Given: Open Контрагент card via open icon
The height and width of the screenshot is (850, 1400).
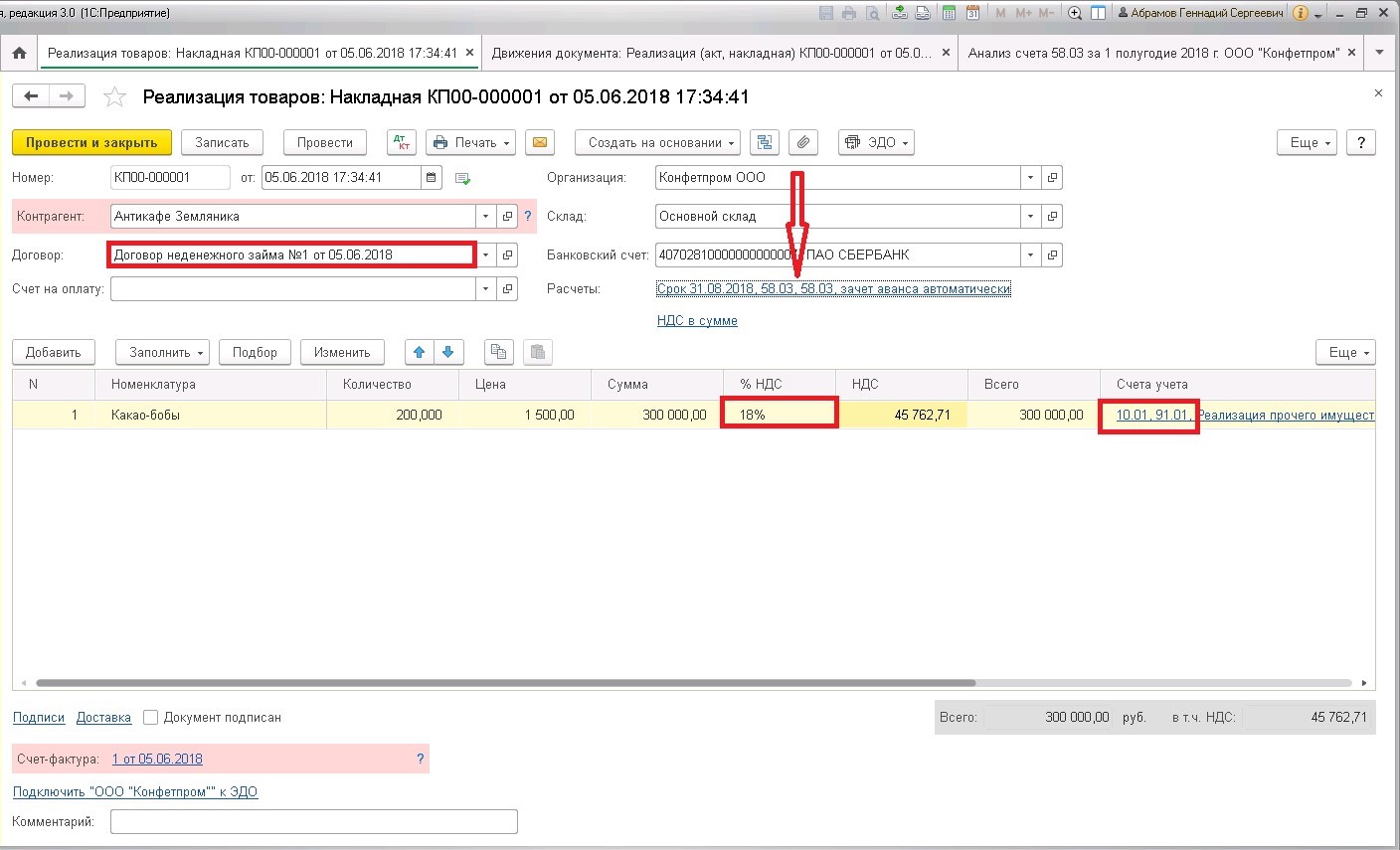Looking at the screenshot, I should click(507, 216).
